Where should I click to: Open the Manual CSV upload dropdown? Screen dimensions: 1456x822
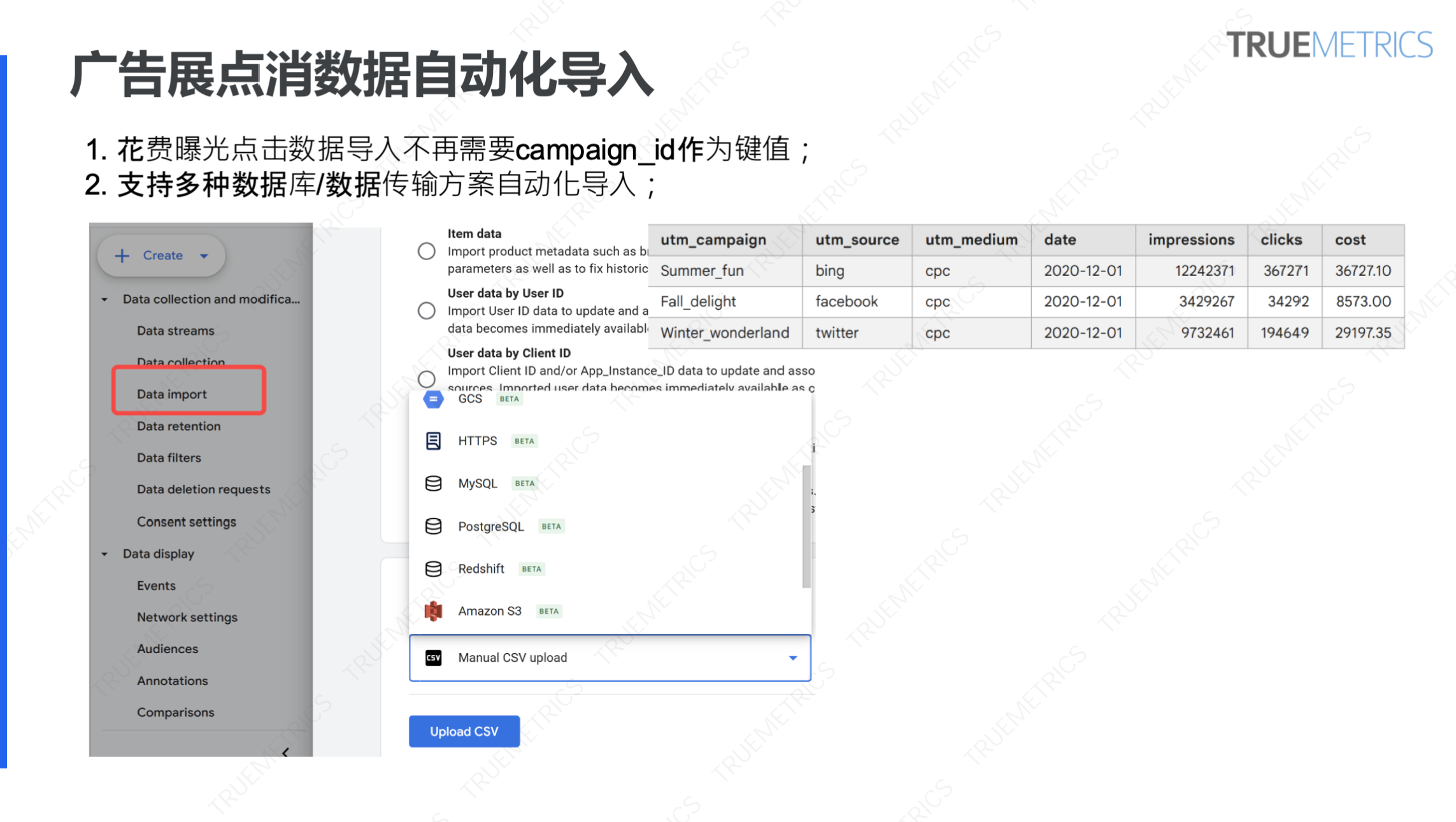pos(792,658)
